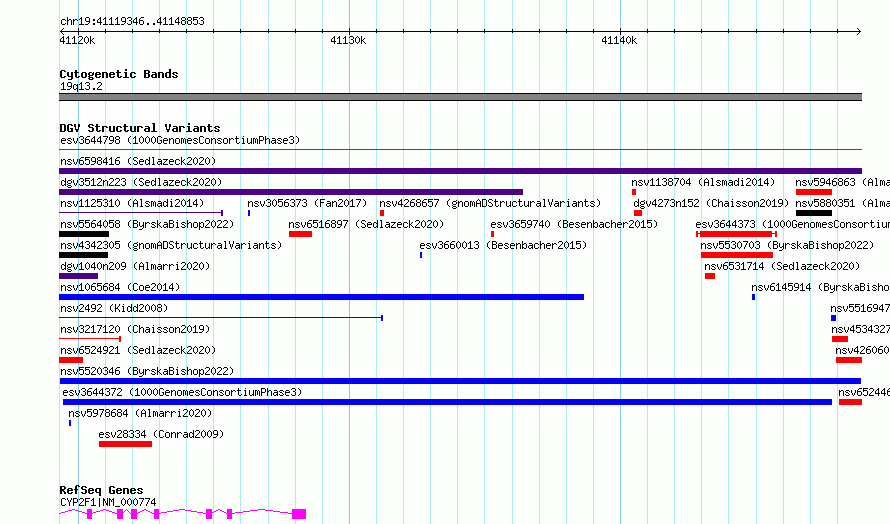Open variant esv3644798 (1000GenomesConsortiumPhase3) label
Image resolution: width=890 pixels, height=524 pixels.
(180, 140)
